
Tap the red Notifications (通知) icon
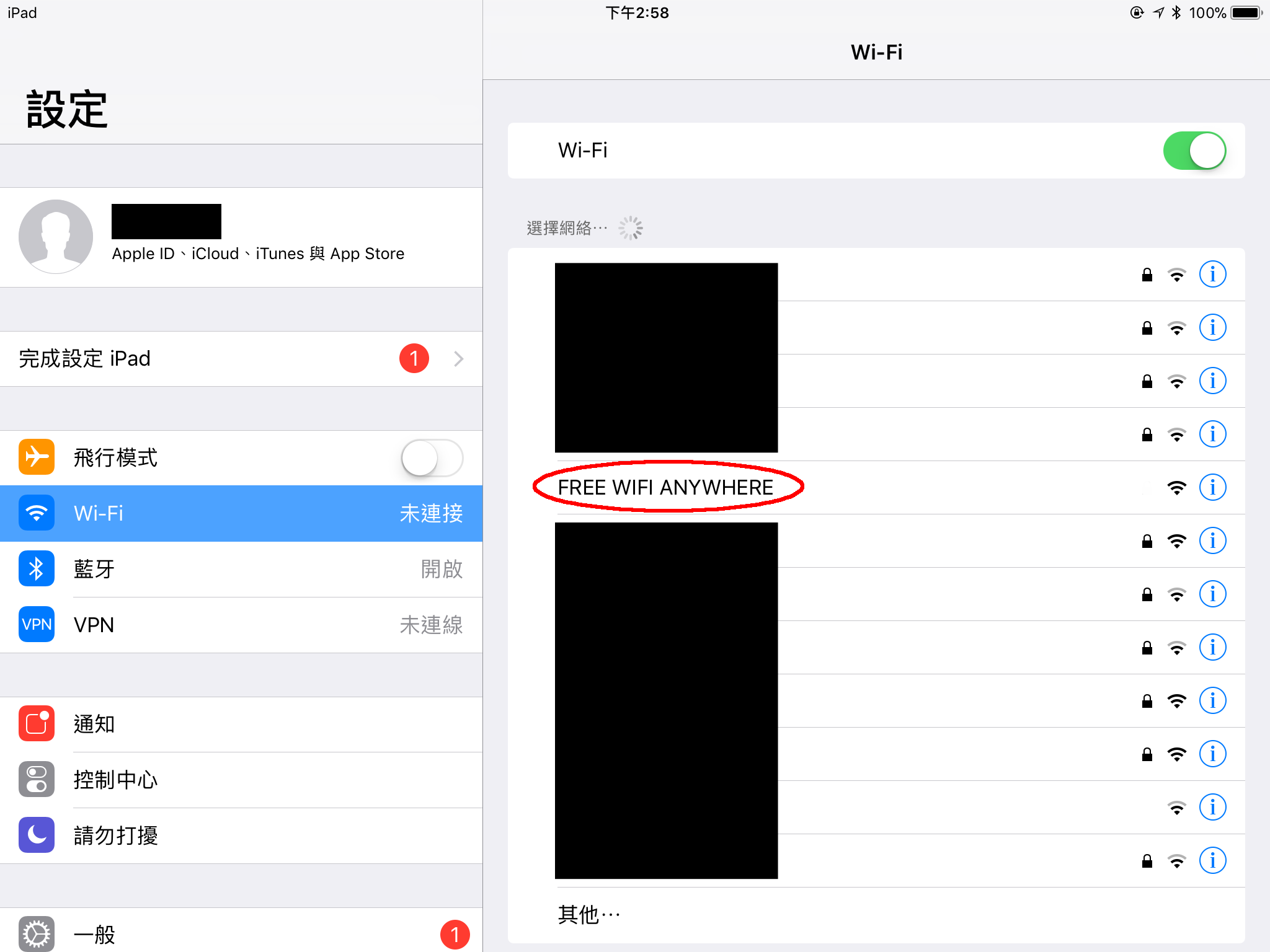point(37,723)
